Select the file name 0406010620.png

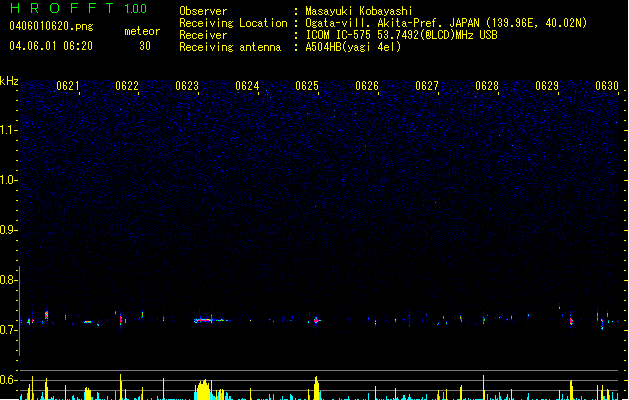(x=51, y=26)
